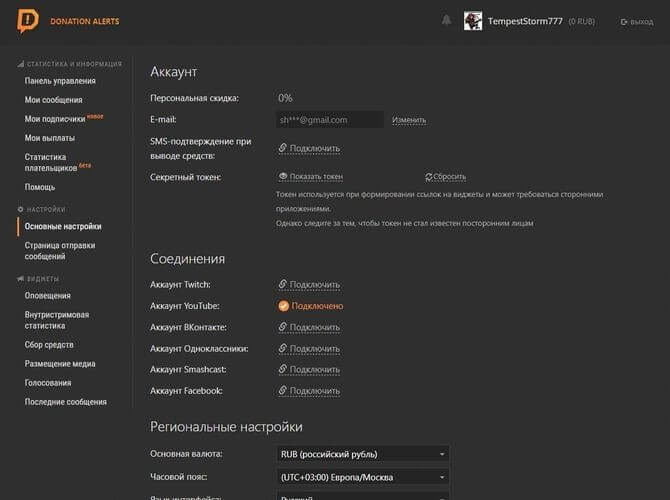The image size is (670, 500).
Task: Click the refresh icon beside Сбросить
Action: (429, 176)
